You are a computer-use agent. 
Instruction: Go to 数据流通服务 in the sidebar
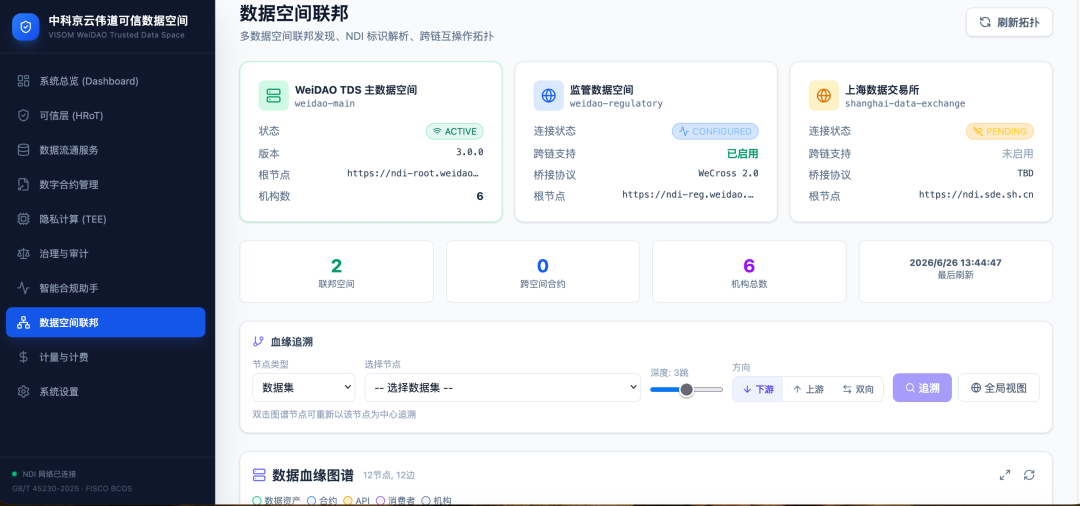tap(105, 150)
